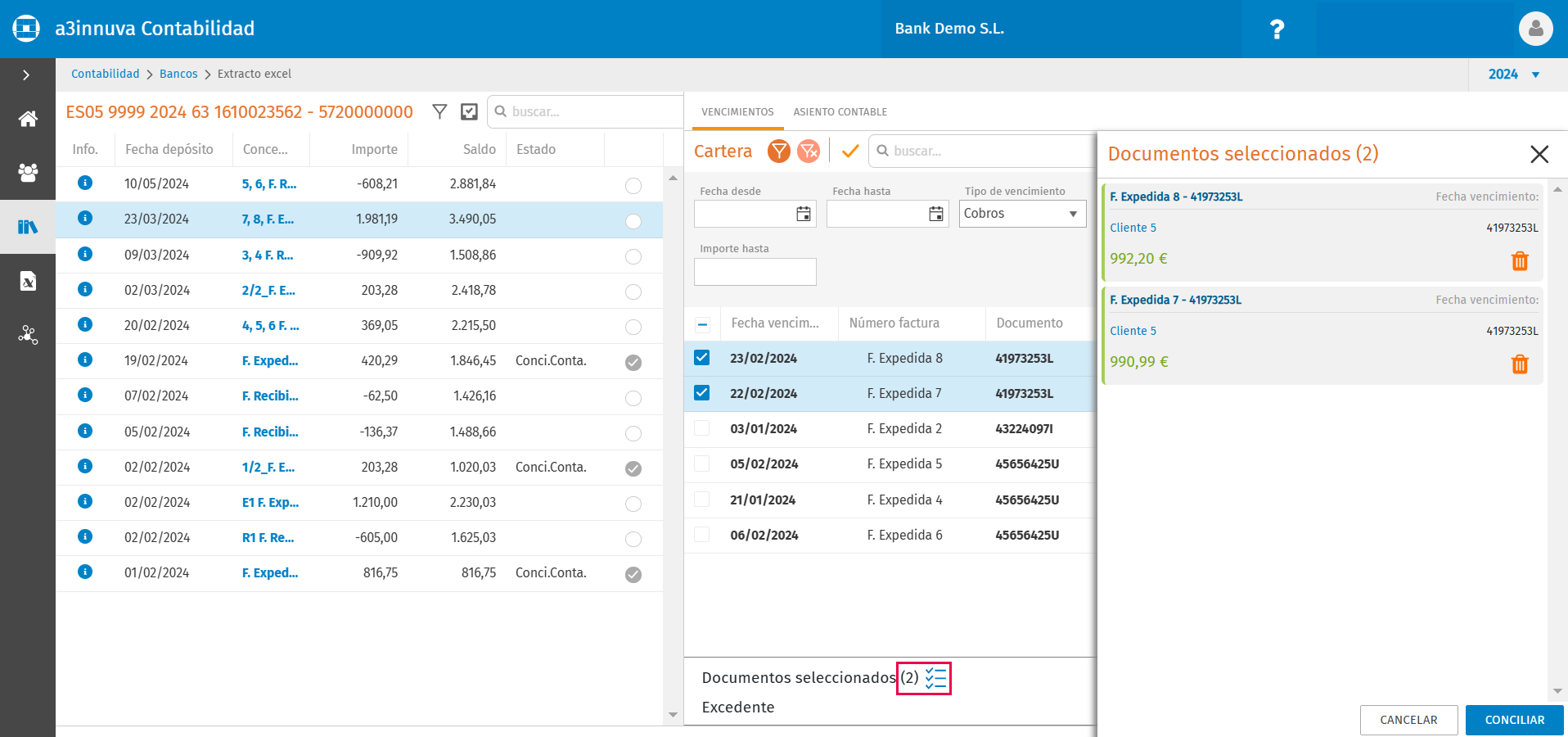Open the clients group icon in sidebar
1568x737 pixels.
click(28, 173)
